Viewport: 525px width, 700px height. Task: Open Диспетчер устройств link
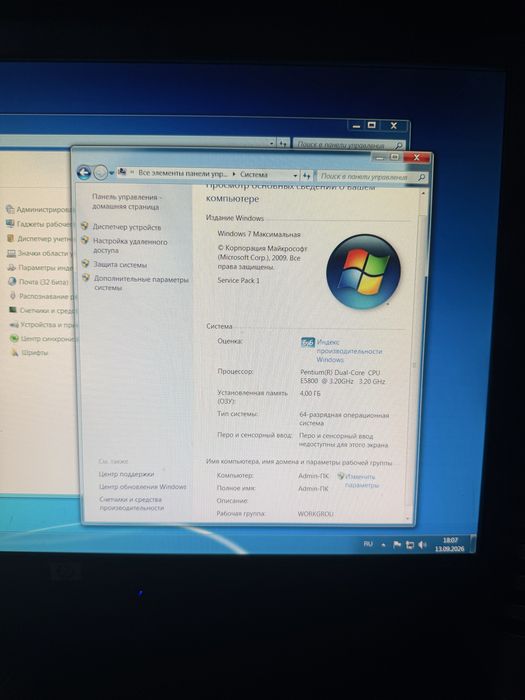[127, 227]
